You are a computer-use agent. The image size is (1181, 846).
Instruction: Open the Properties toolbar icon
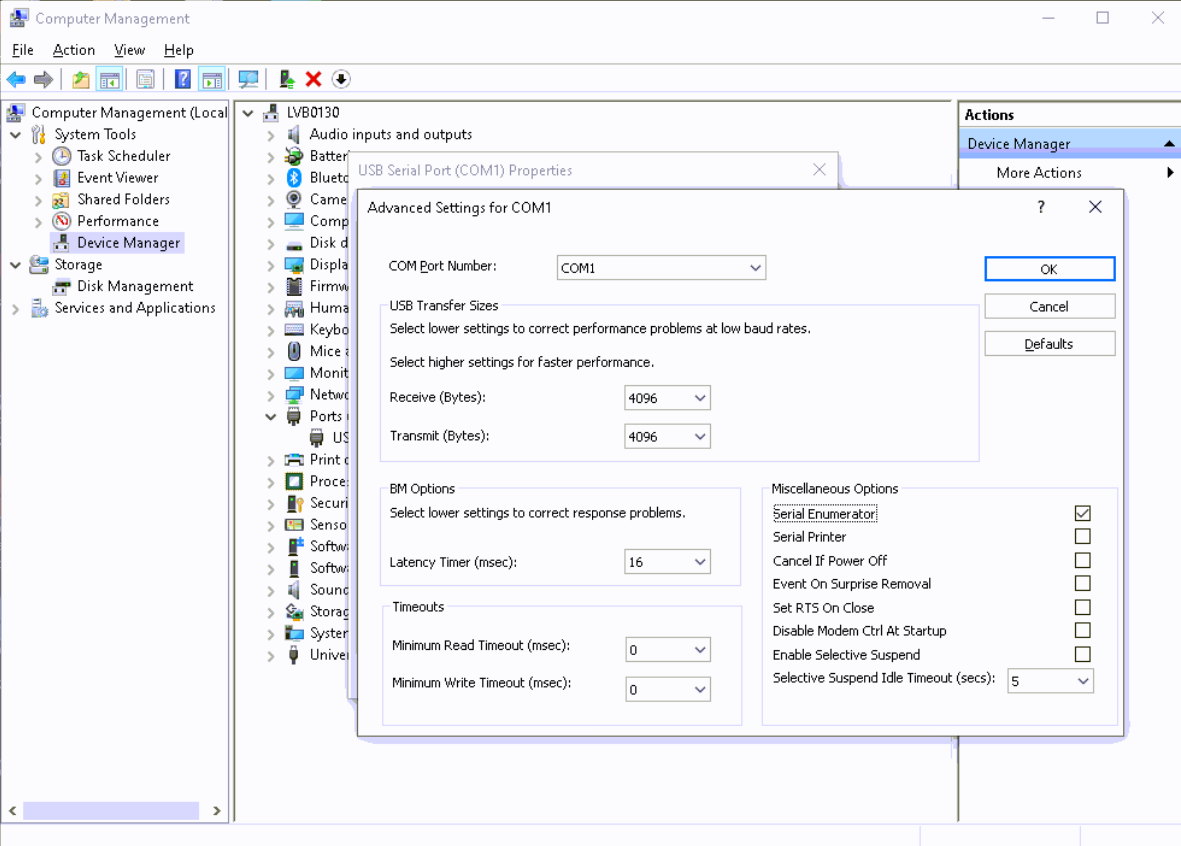point(145,79)
